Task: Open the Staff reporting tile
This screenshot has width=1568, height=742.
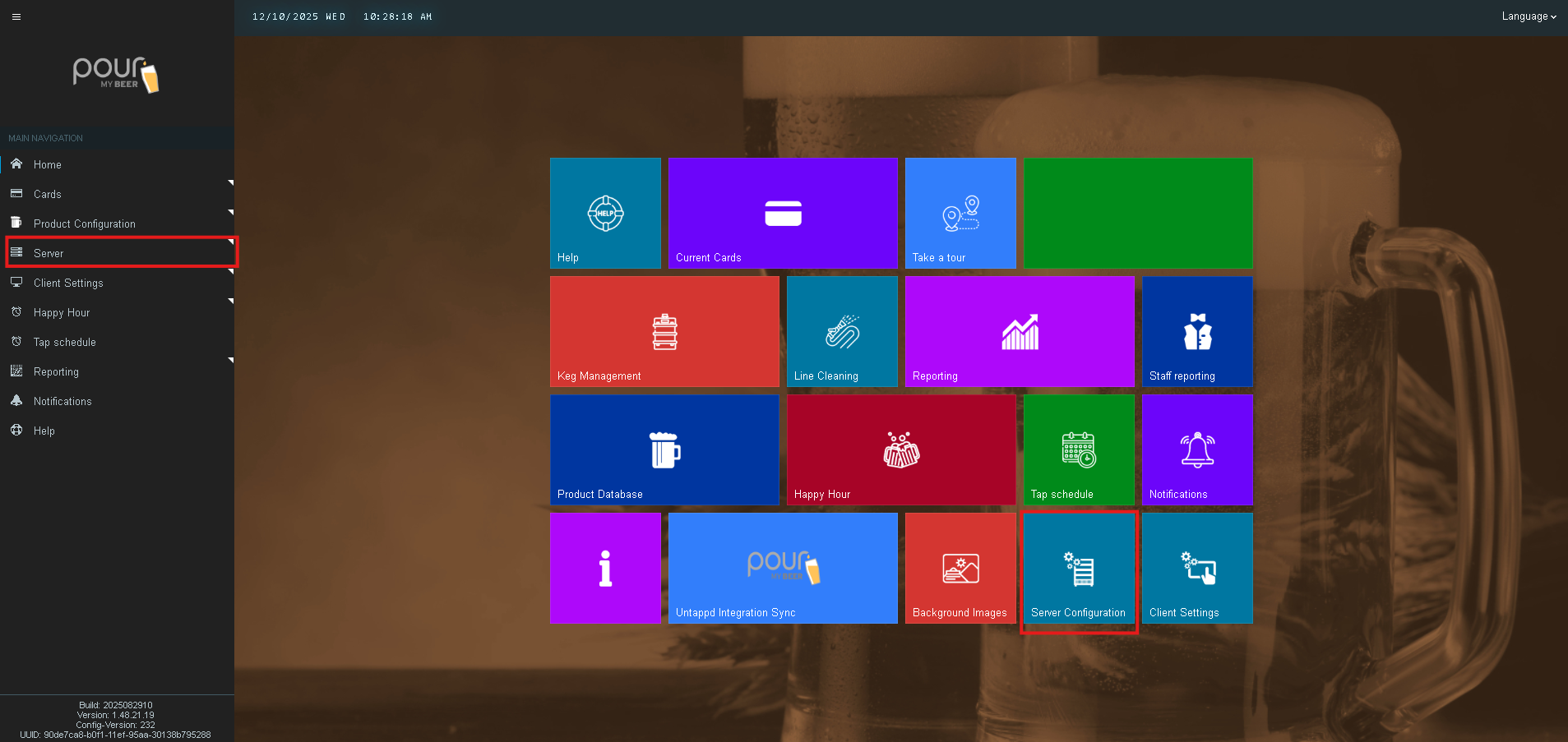Action: pos(1196,332)
